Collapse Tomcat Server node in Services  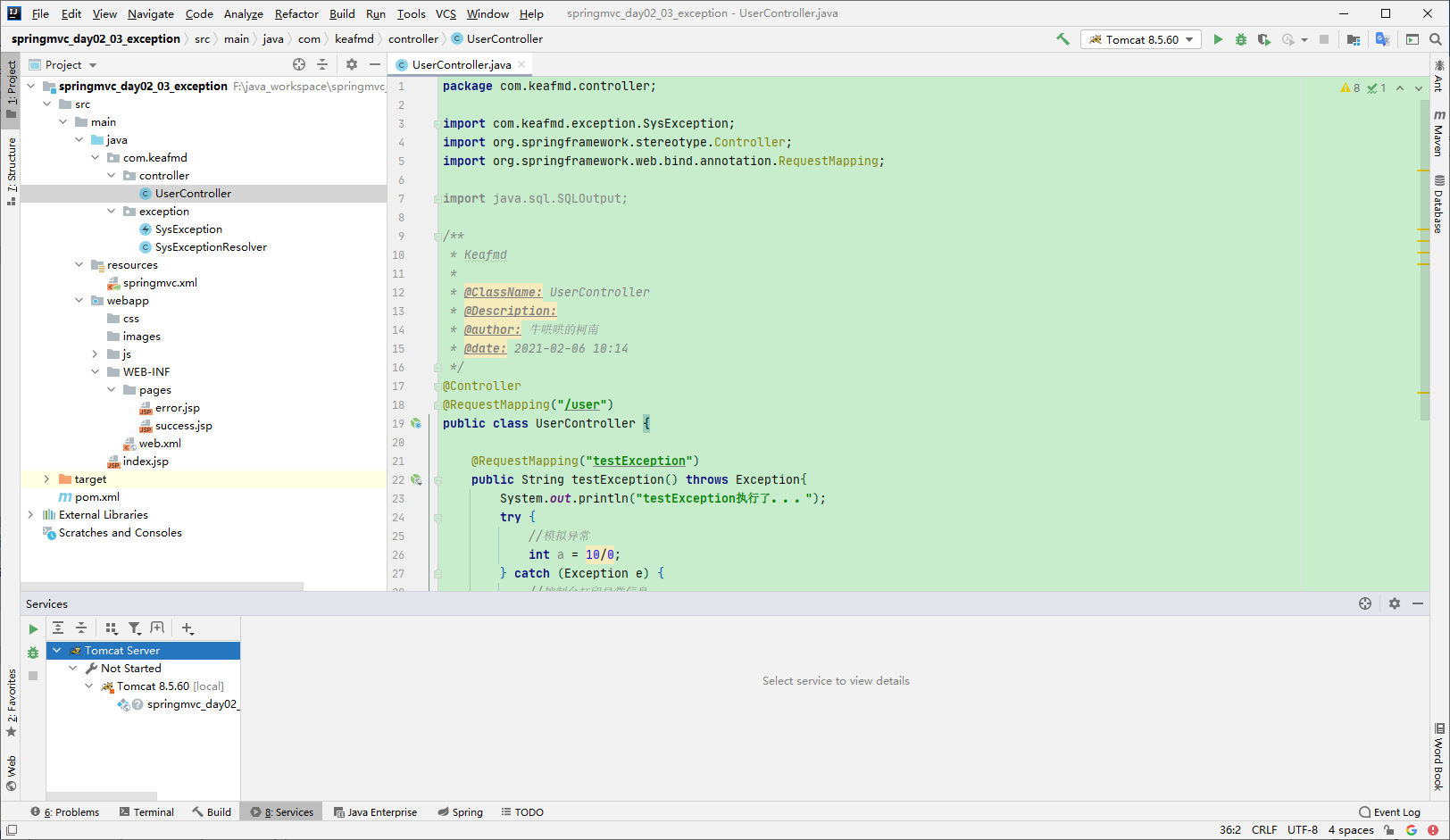56,651
